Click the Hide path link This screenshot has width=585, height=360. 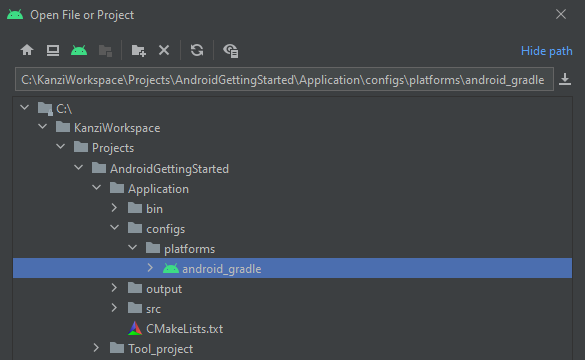coord(547,51)
